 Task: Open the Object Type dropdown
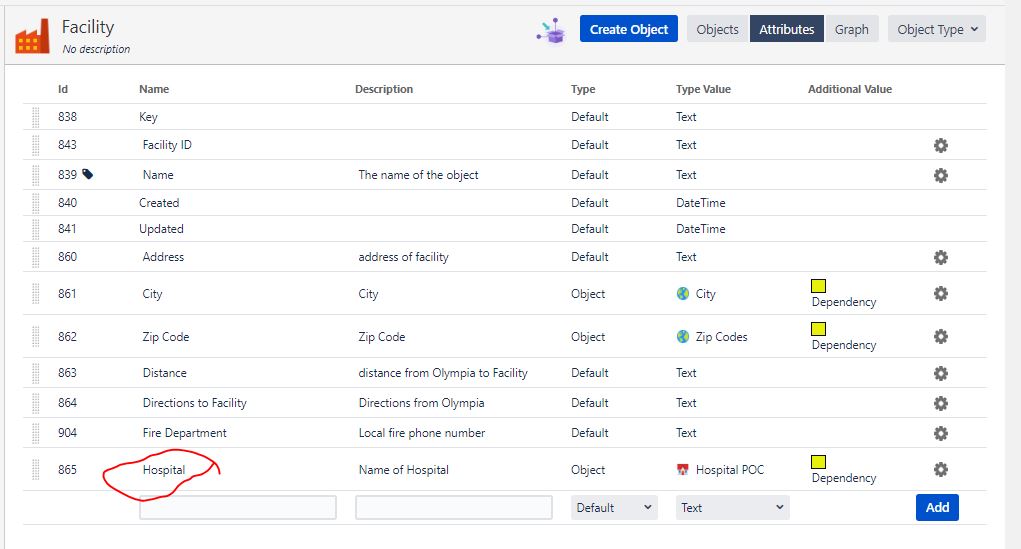936,29
